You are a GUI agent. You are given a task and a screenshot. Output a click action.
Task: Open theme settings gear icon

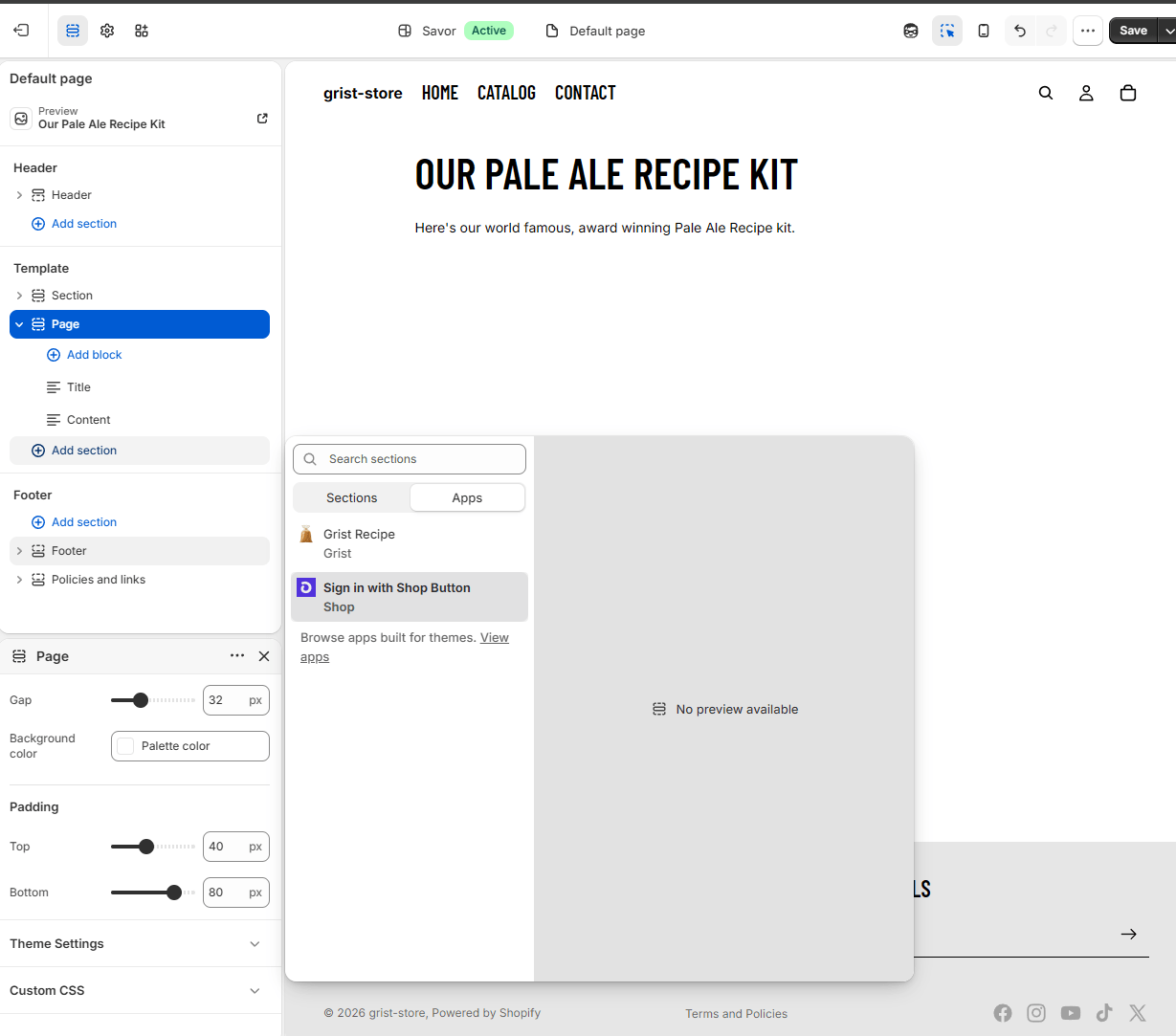coord(107,31)
